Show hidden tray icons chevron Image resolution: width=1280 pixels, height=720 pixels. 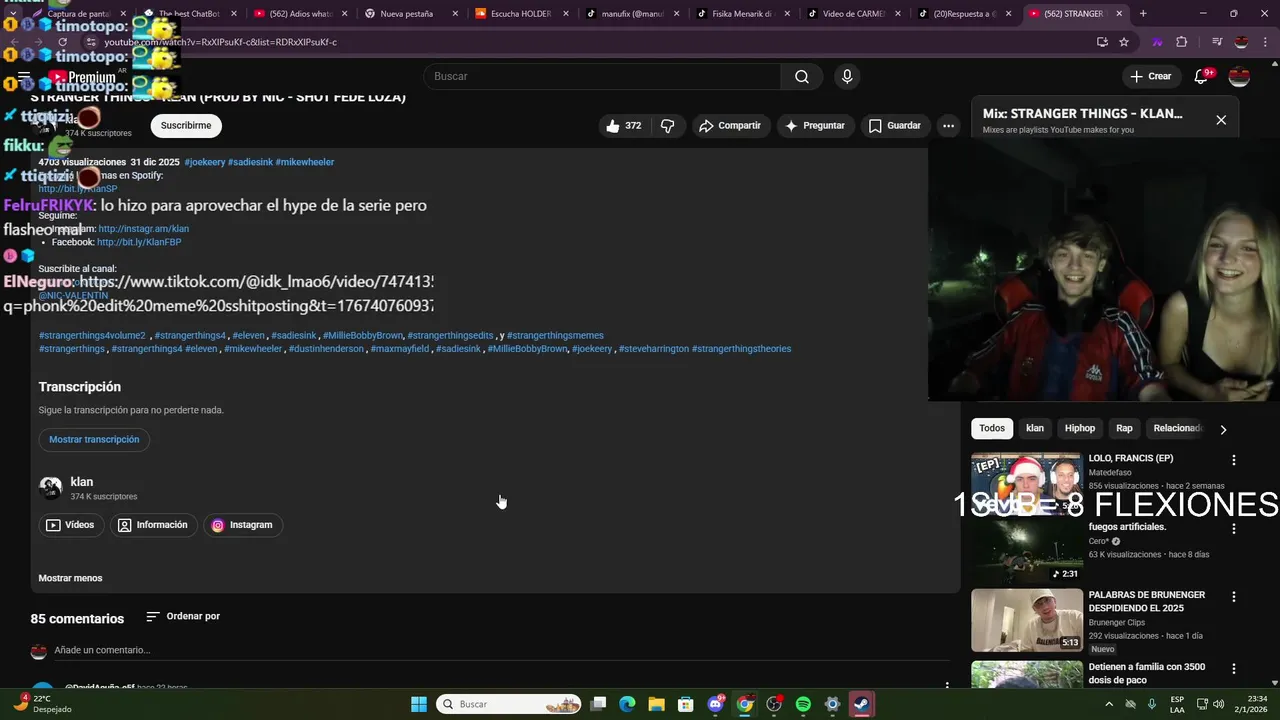coord(1108,705)
